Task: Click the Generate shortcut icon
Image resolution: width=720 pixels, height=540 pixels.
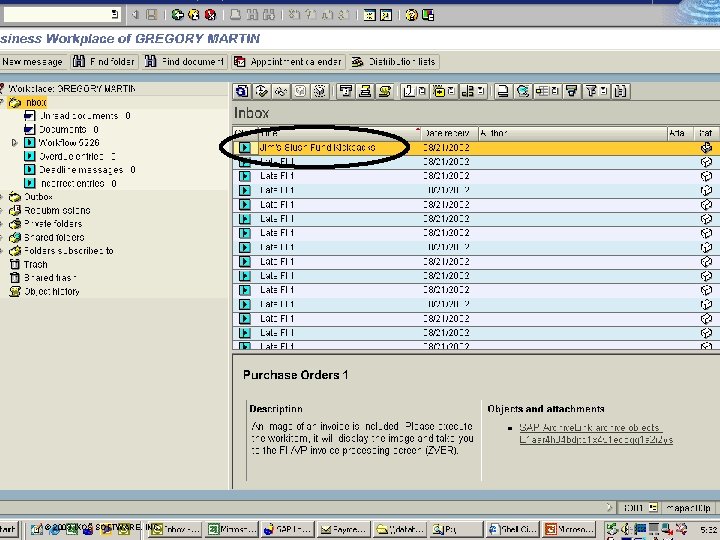Action: tap(386, 15)
